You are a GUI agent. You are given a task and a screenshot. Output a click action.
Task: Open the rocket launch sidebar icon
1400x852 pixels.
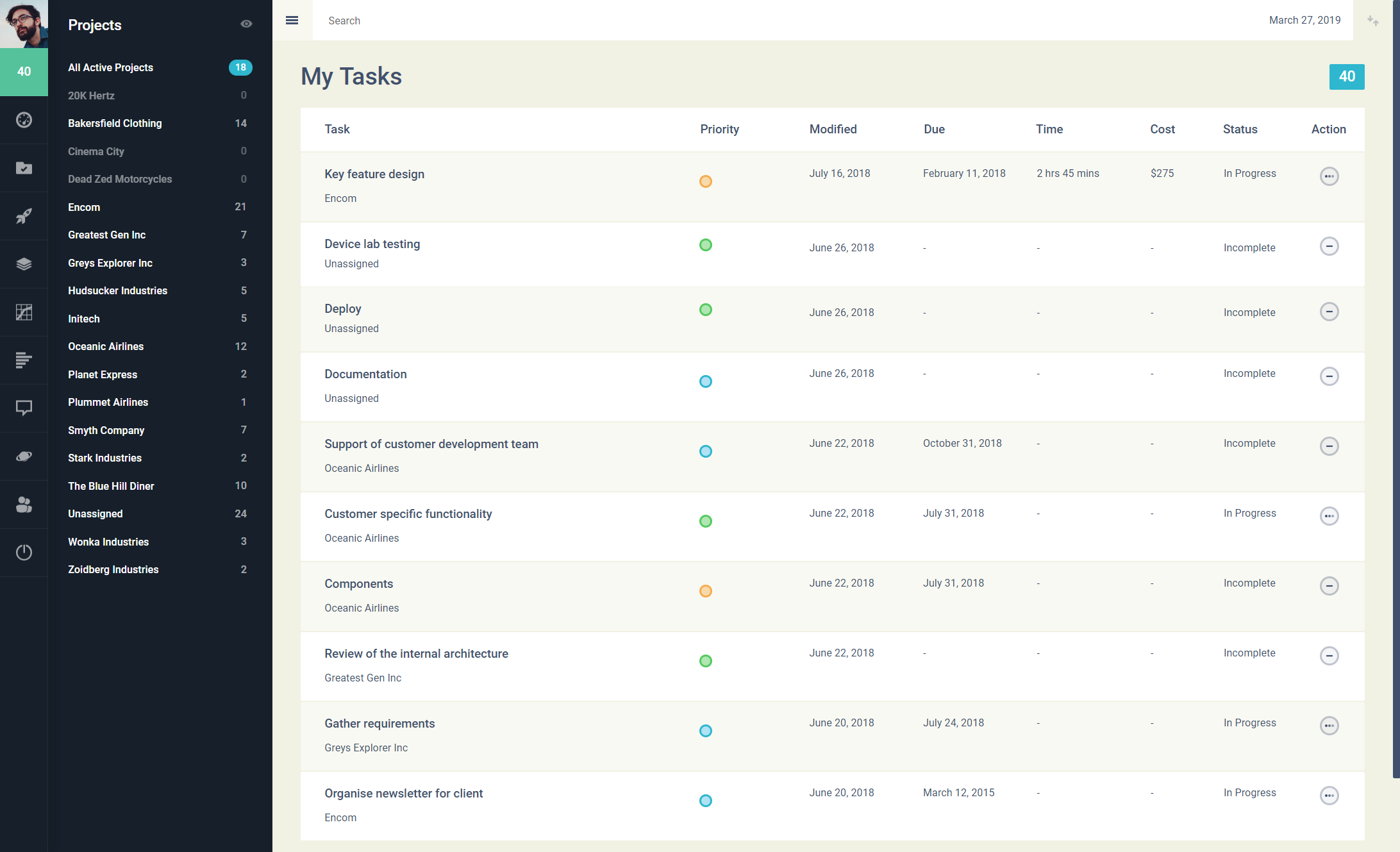click(x=24, y=216)
